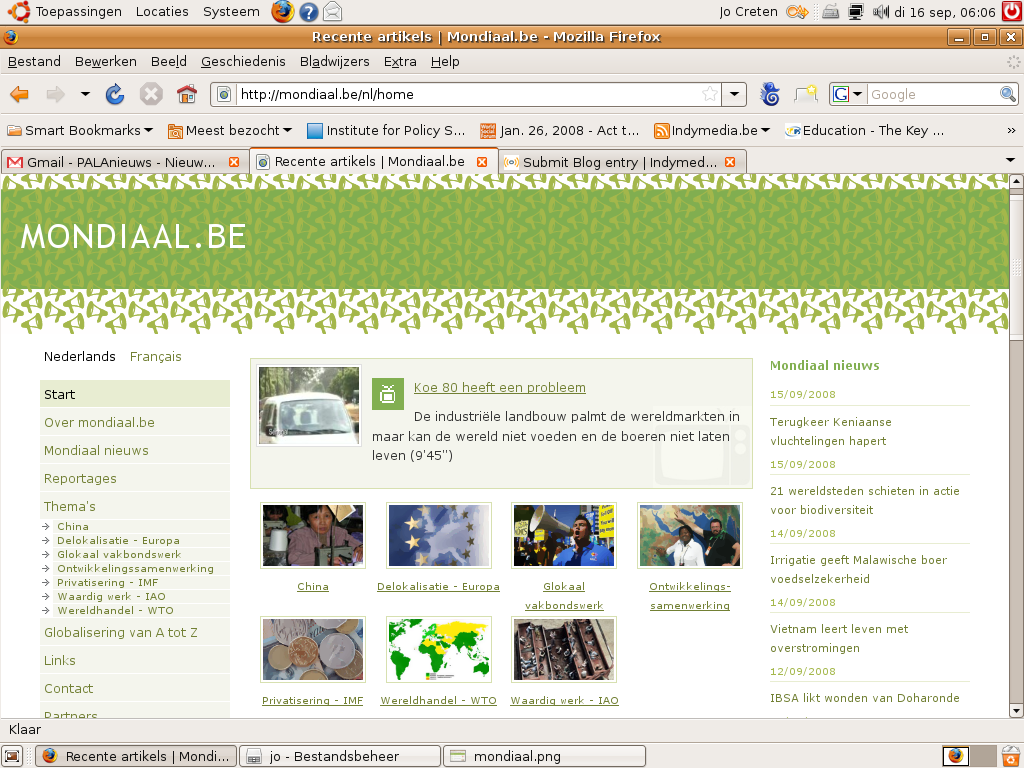Focus the URL address field
Image resolution: width=1024 pixels, height=768 pixels.
[468, 94]
